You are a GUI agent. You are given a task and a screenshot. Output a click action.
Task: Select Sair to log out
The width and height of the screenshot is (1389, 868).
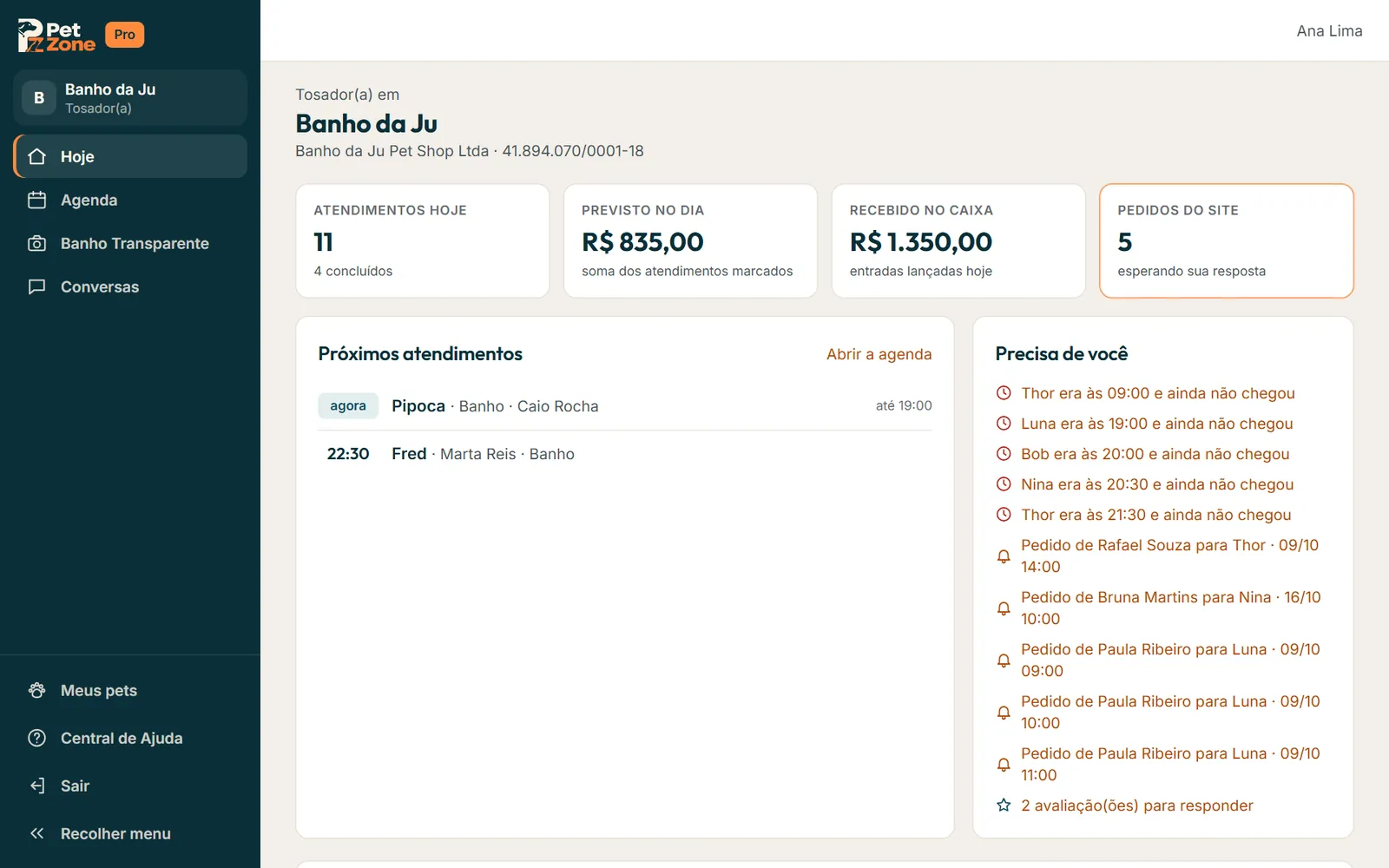click(130, 786)
